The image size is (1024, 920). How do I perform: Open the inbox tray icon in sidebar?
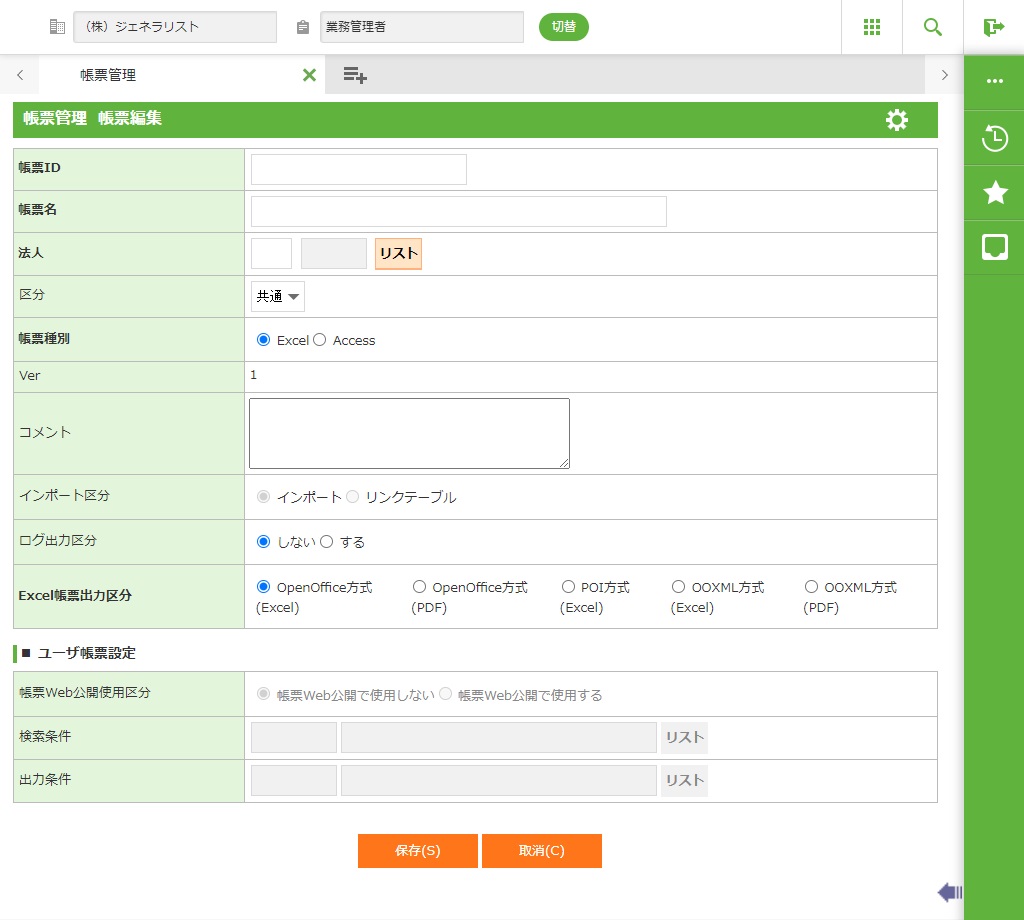994,247
